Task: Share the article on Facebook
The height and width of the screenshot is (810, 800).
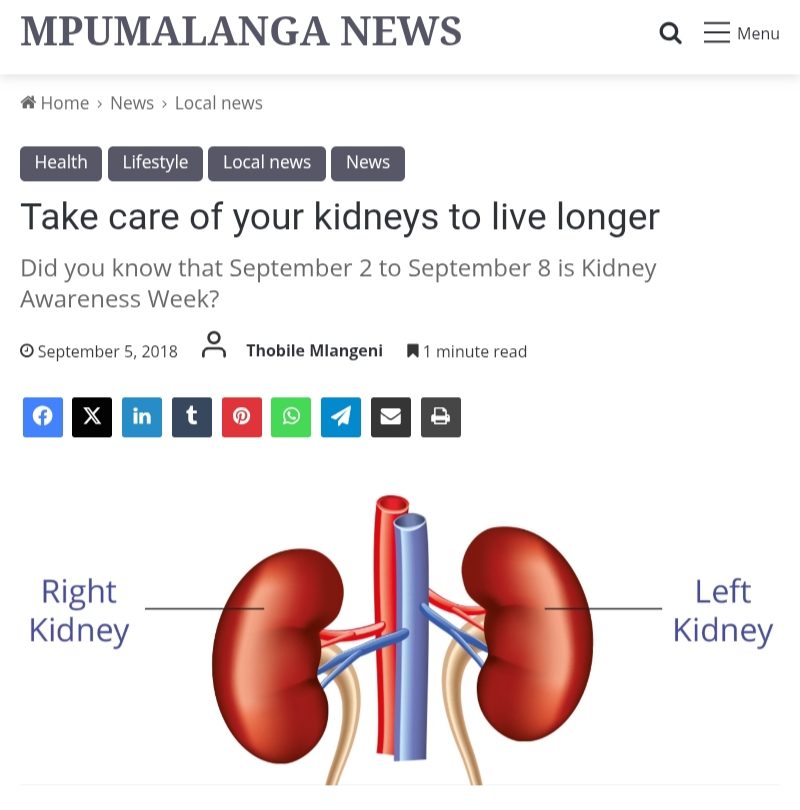Action: 42,417
